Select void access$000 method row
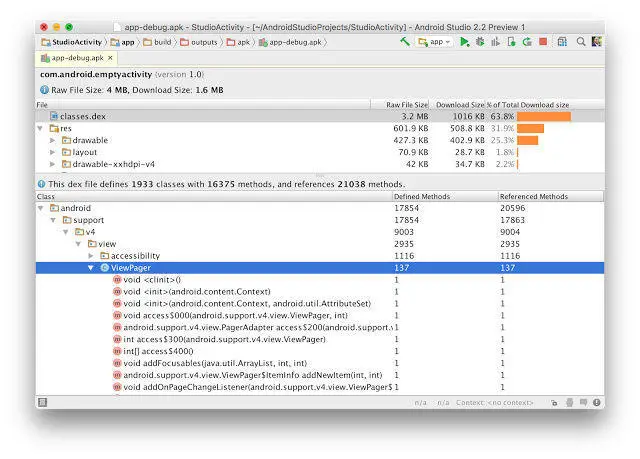Viewport: 640px width, 459px height. 320,315
